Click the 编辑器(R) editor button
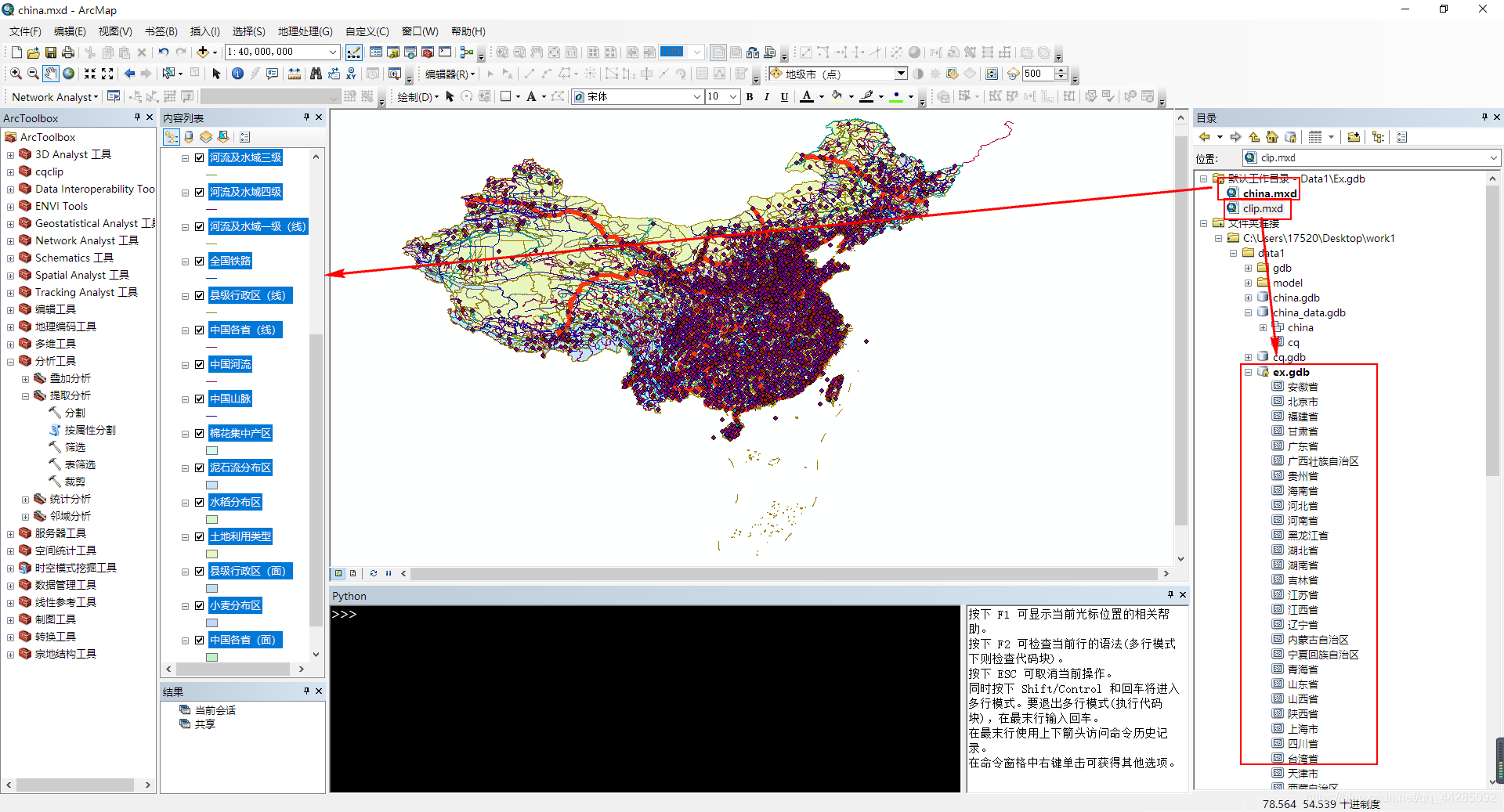The height and width of the screenshot is (812, 1504). 450,74
